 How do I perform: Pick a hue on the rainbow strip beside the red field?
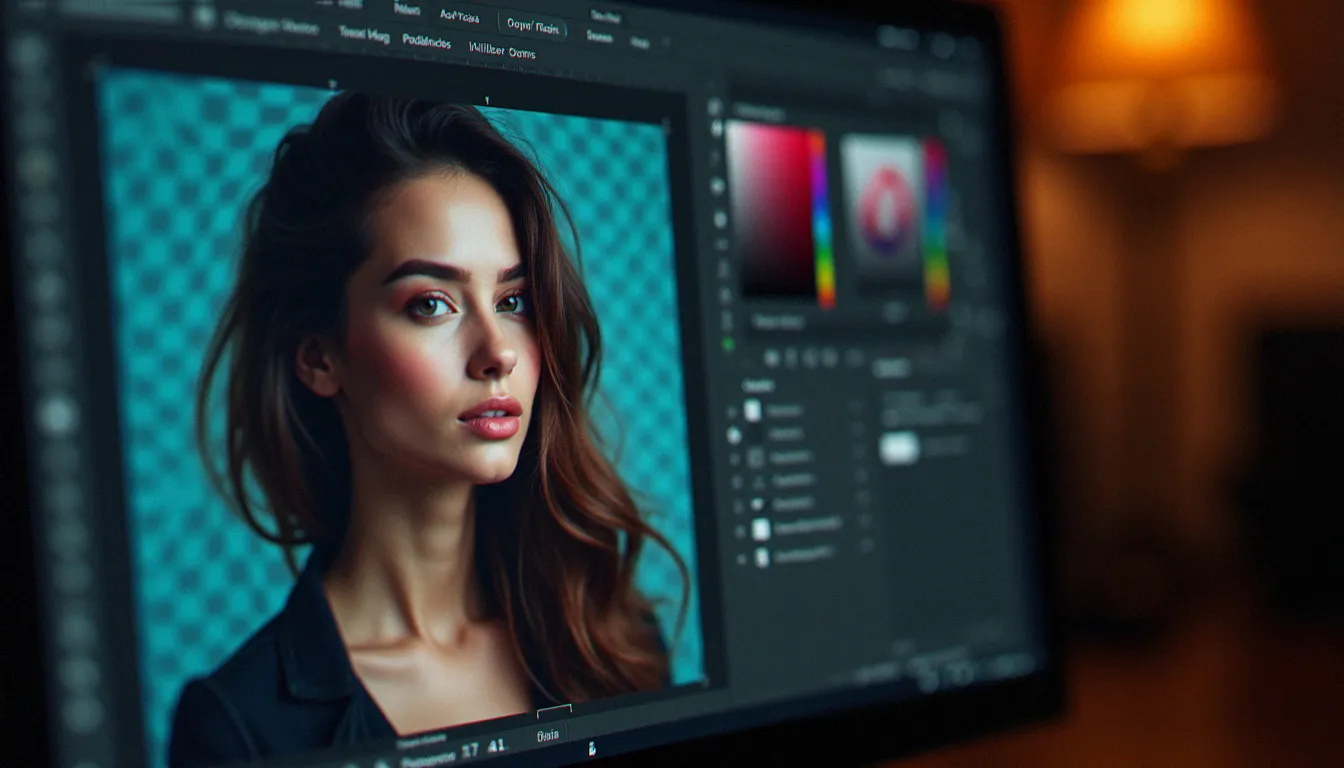[x=821, y=218]
